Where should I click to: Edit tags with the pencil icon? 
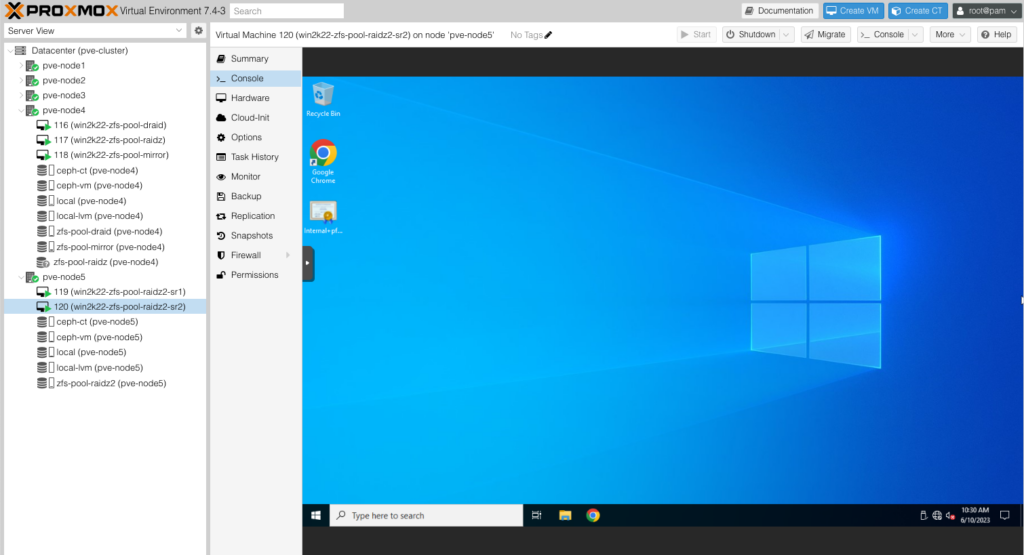coord(548,35)
